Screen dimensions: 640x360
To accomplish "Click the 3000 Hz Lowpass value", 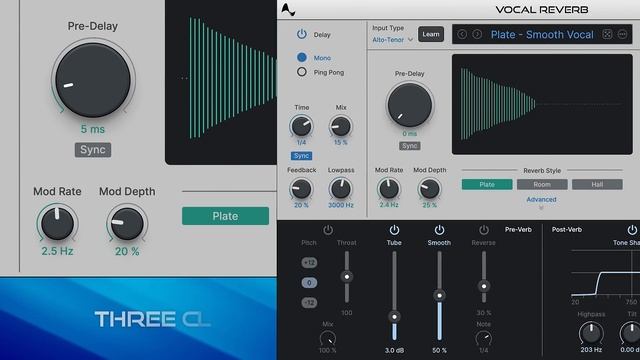I will pos(340,205).
